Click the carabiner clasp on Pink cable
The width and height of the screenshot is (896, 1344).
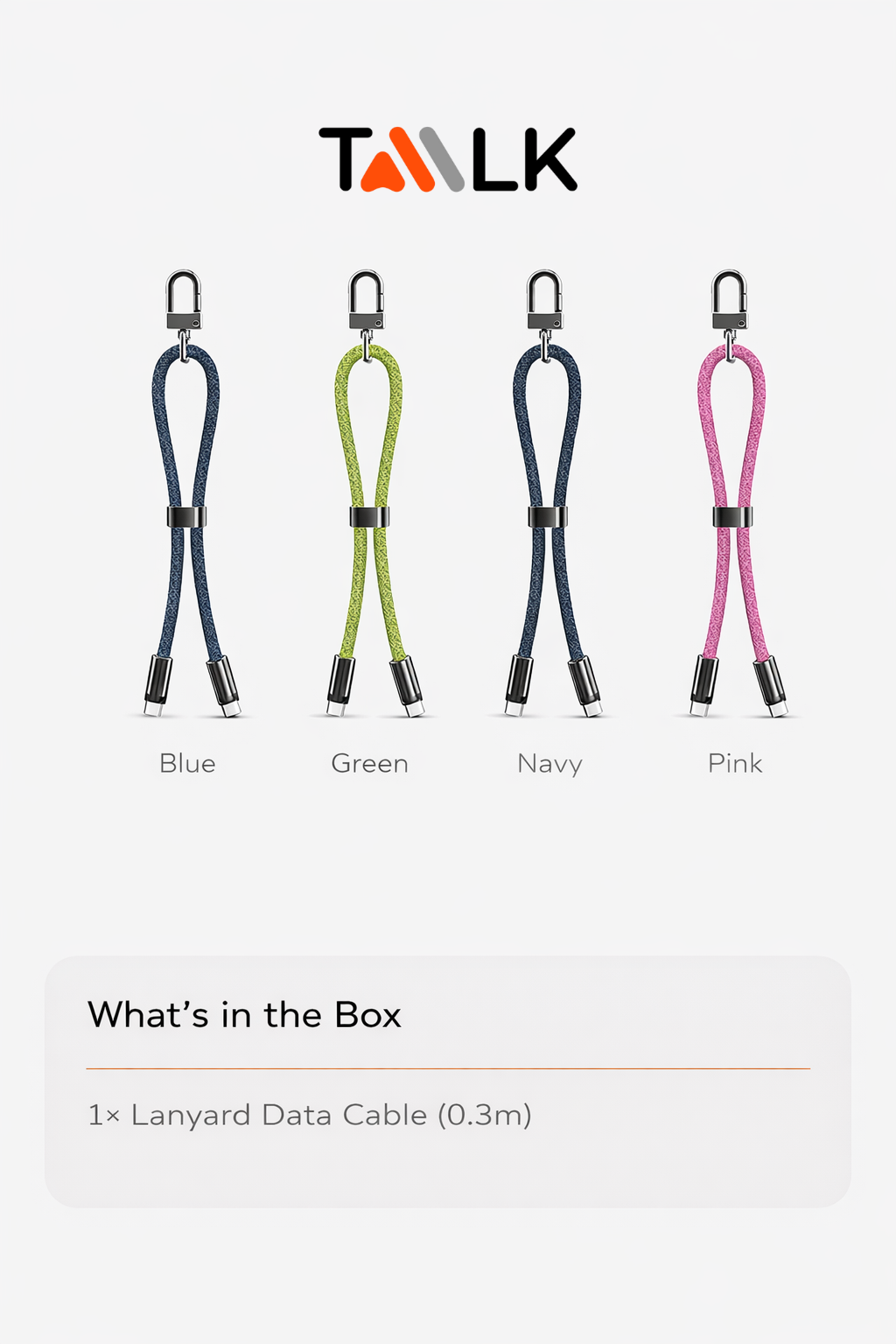pyautogui.click(x=730, y=300)
